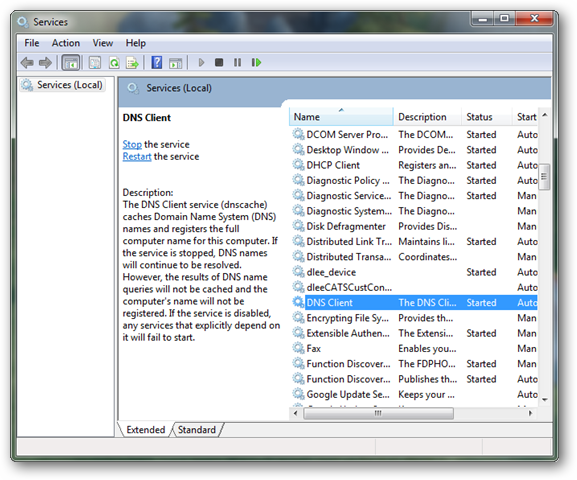Click the Export List toolbar icon
Viewport: 577px width, 480px height.
(132, 63)
